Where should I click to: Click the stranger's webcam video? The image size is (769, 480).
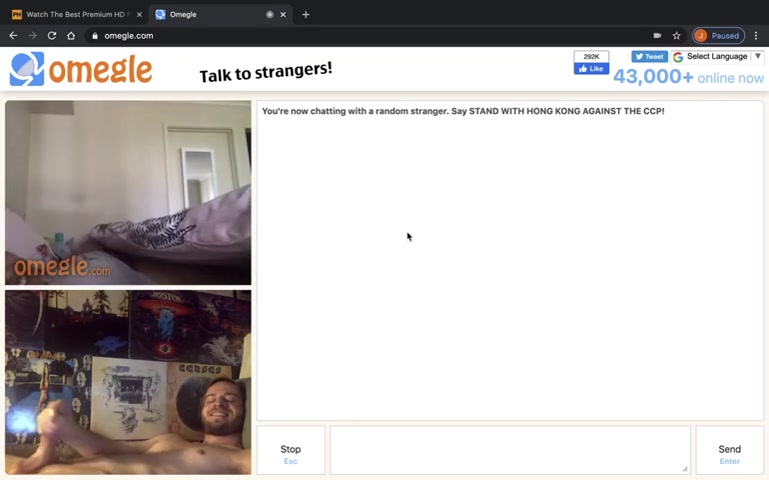click(x=128, y=193)
